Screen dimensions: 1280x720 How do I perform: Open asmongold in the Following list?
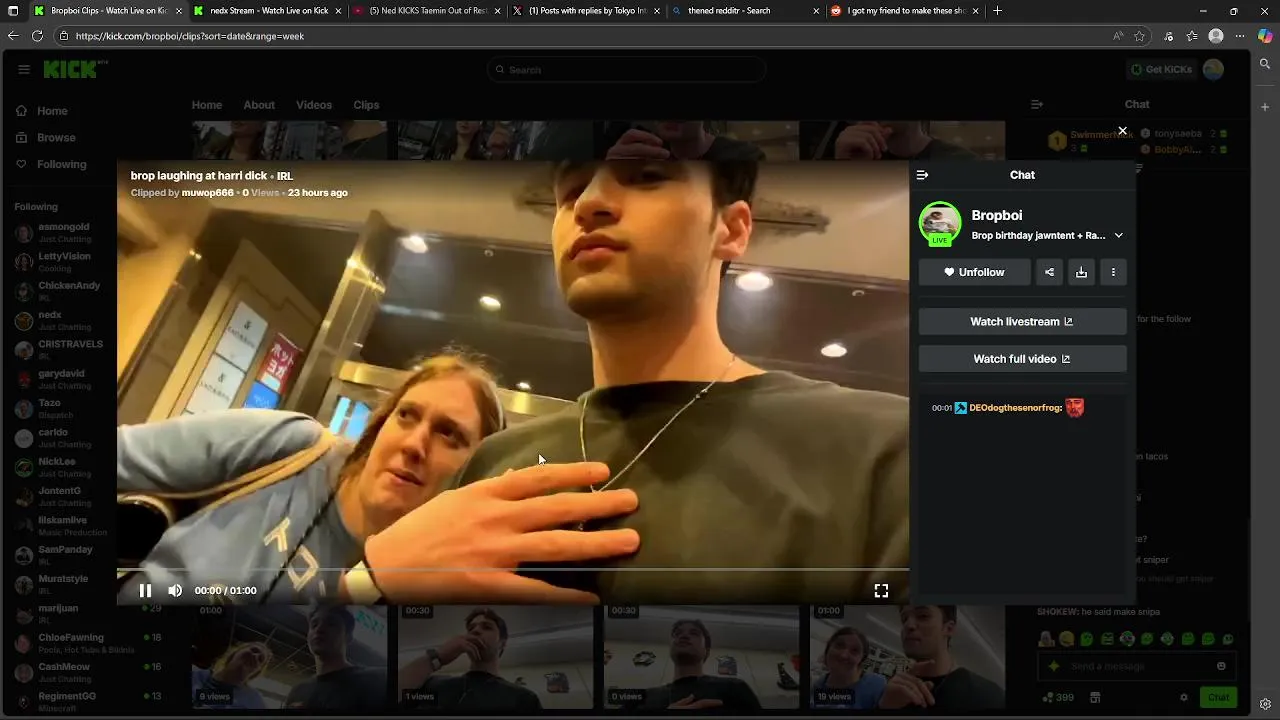pyautogui.click(x=64, y=232)
